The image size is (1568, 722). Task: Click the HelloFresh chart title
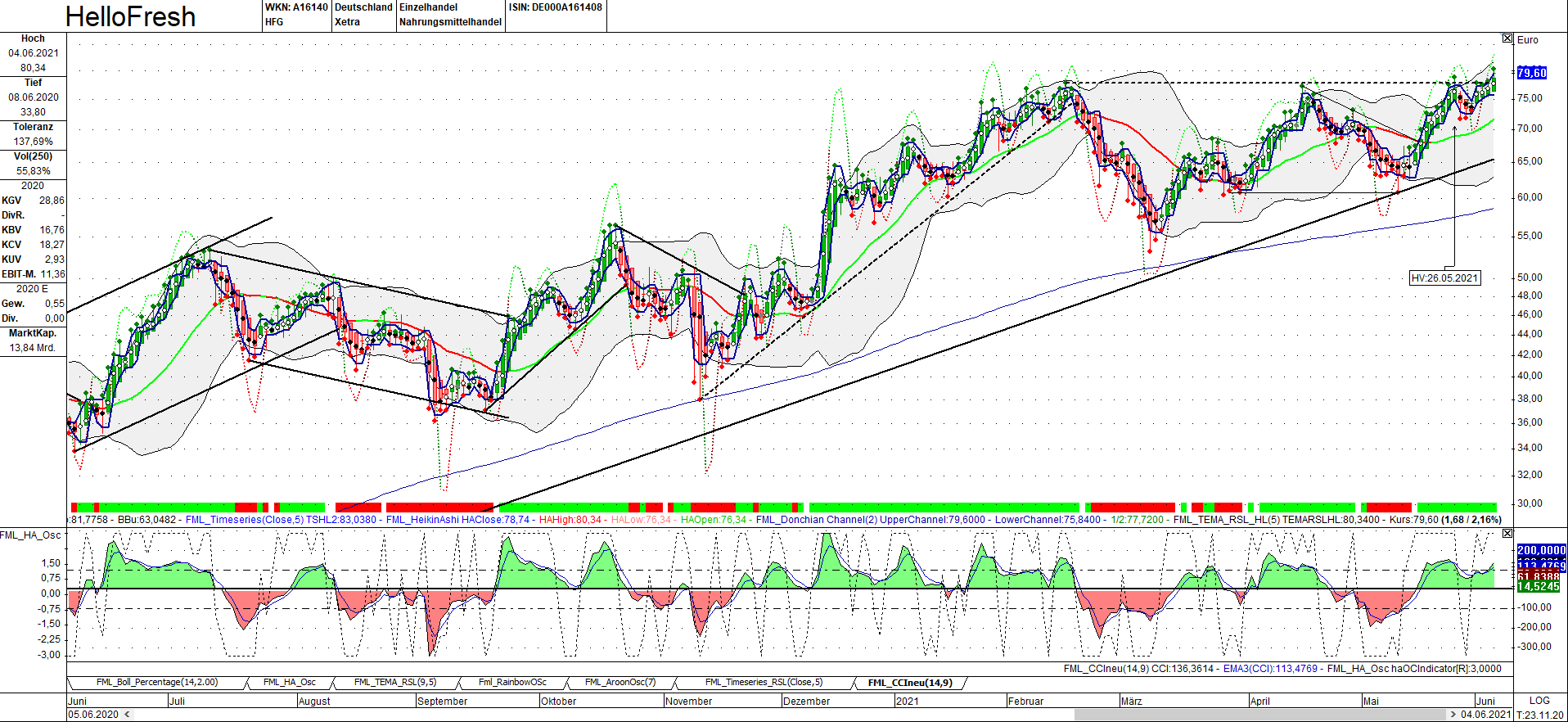pyautogui.click(x=130, y=16)
